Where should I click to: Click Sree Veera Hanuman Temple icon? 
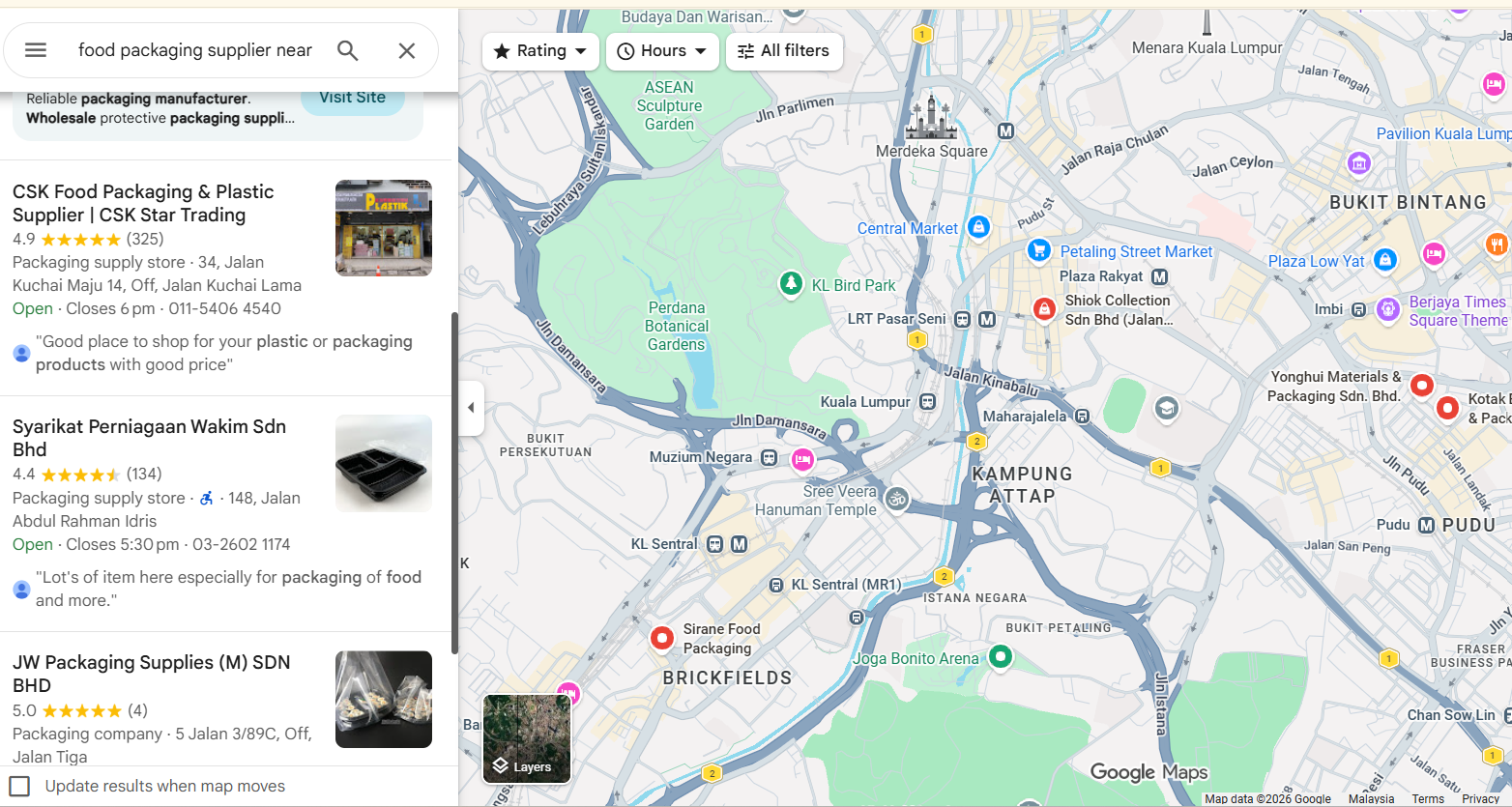[x=897, y=499]
